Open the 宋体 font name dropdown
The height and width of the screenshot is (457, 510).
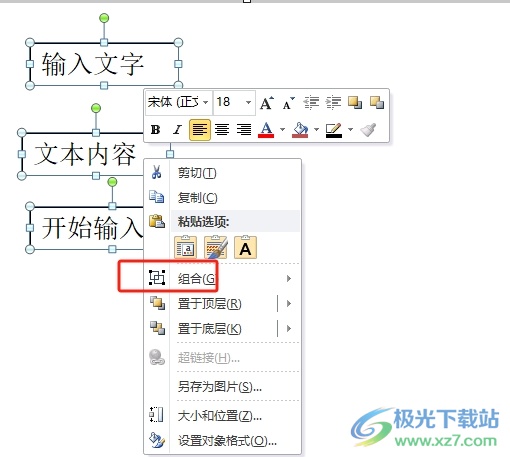click(x=205, y=102)
